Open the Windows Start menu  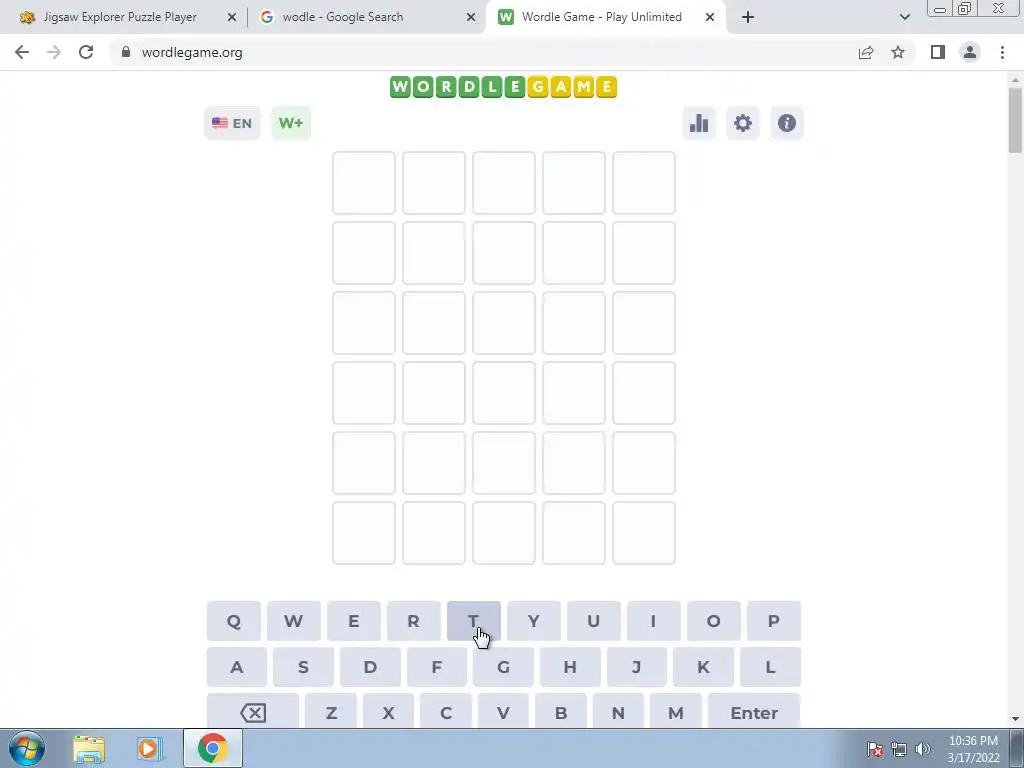[x=27, y=748]
